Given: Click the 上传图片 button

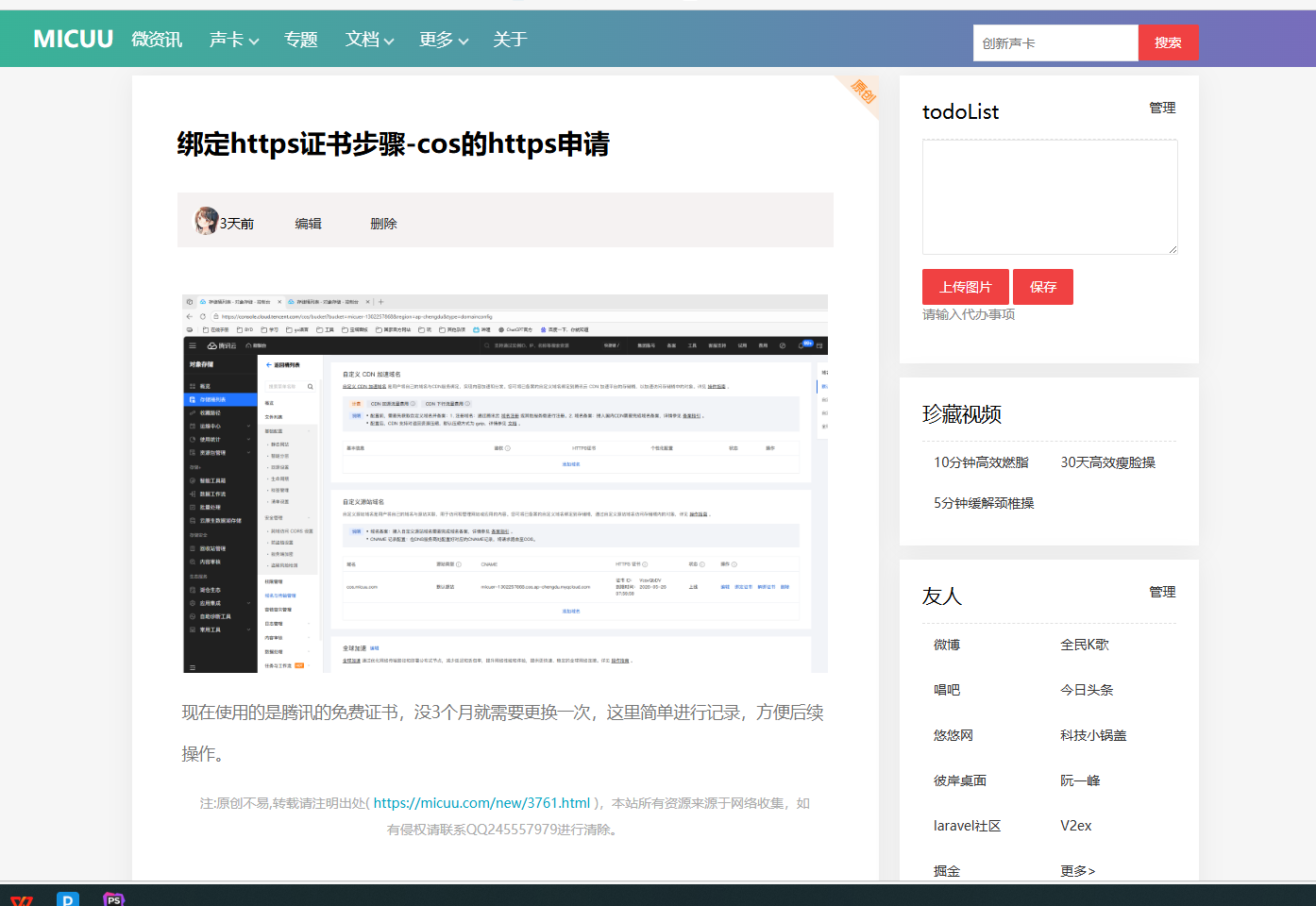Looking at the screenshot, I should [x=965, y=287].
